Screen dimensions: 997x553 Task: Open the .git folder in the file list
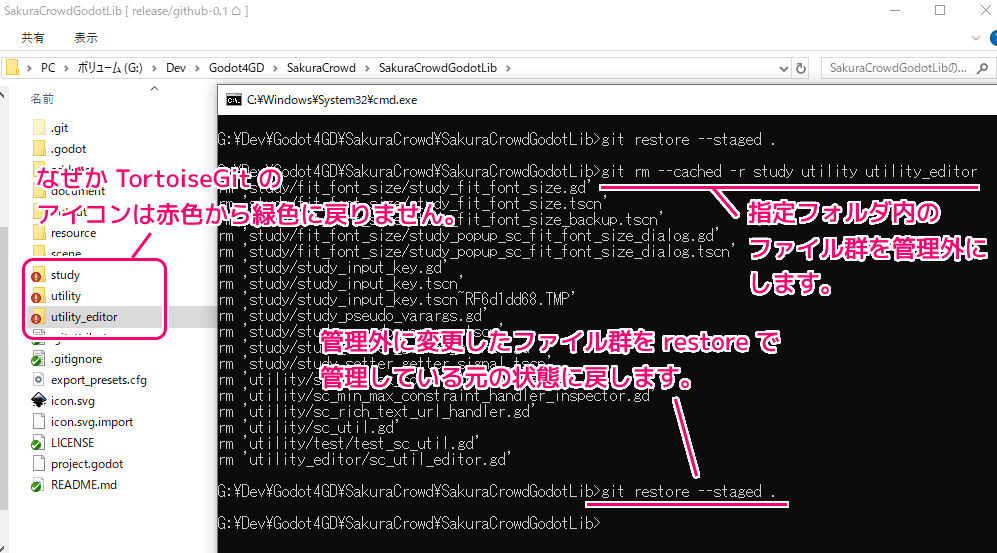point(58,128)
